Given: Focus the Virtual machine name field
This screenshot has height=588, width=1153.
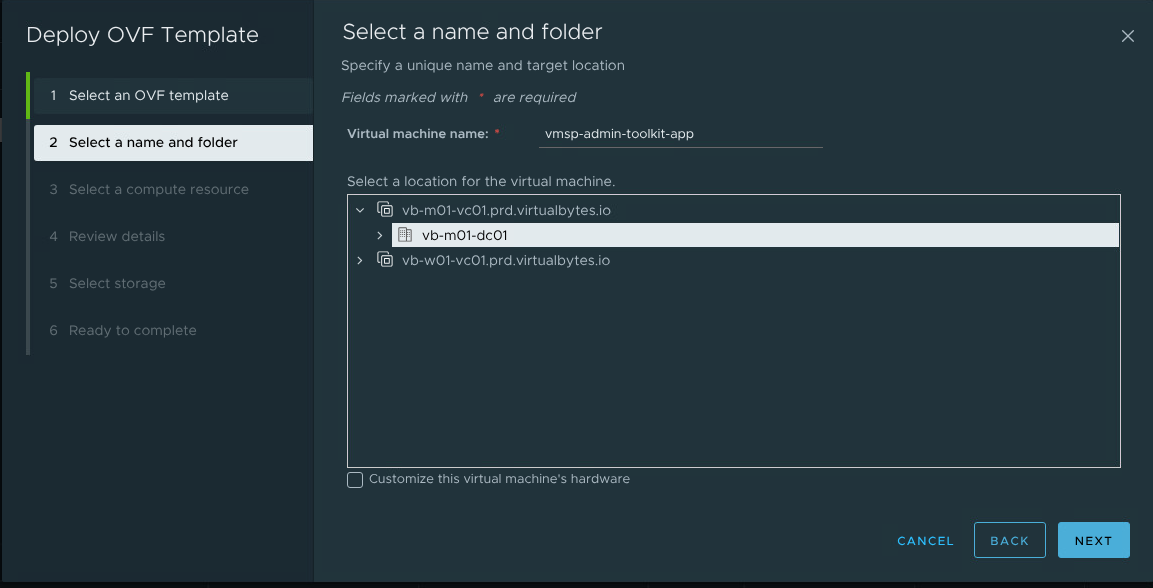Looking at the screenshot, I should point(680,135).
